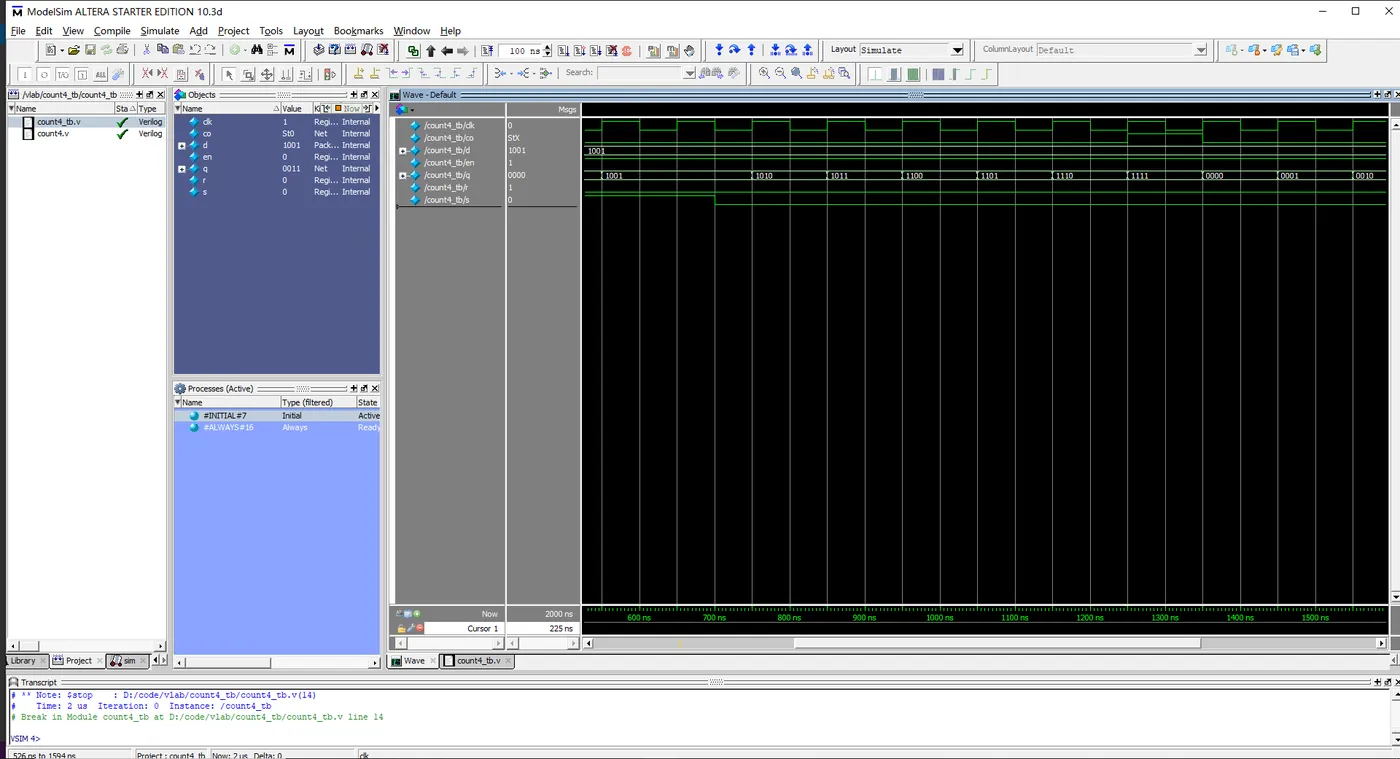The image size is (1400, 759).
Task: Select /count4_tb/clk signal in Wave
Action: [x=448, y=125]
